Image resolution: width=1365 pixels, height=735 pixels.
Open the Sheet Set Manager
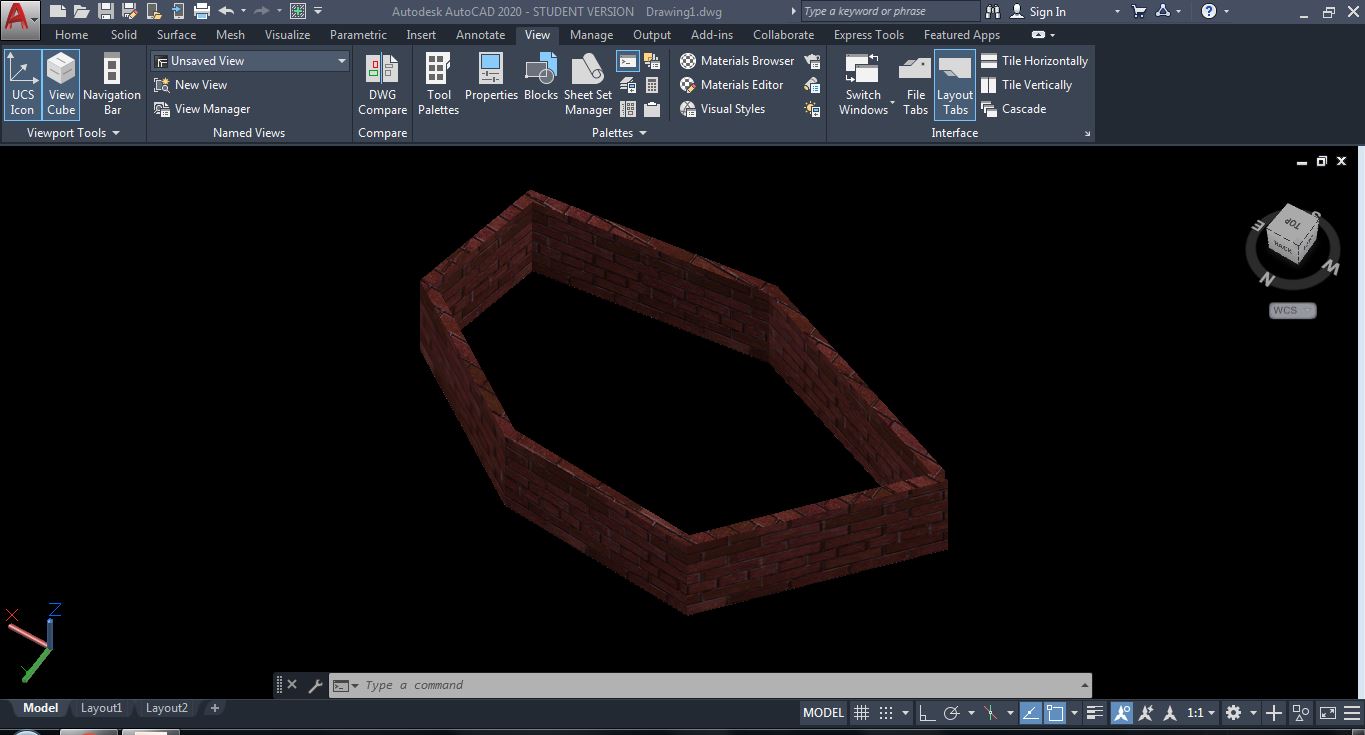tap(588, 84)
